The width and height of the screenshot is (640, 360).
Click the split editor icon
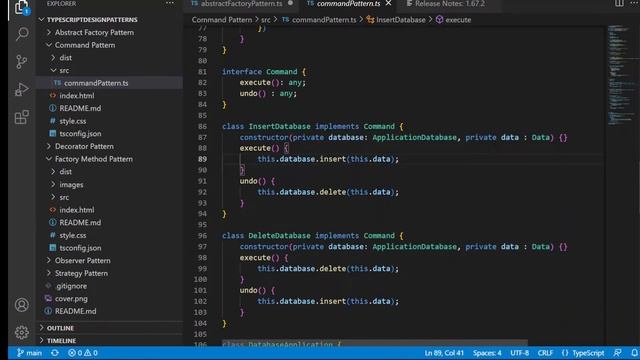619,3
